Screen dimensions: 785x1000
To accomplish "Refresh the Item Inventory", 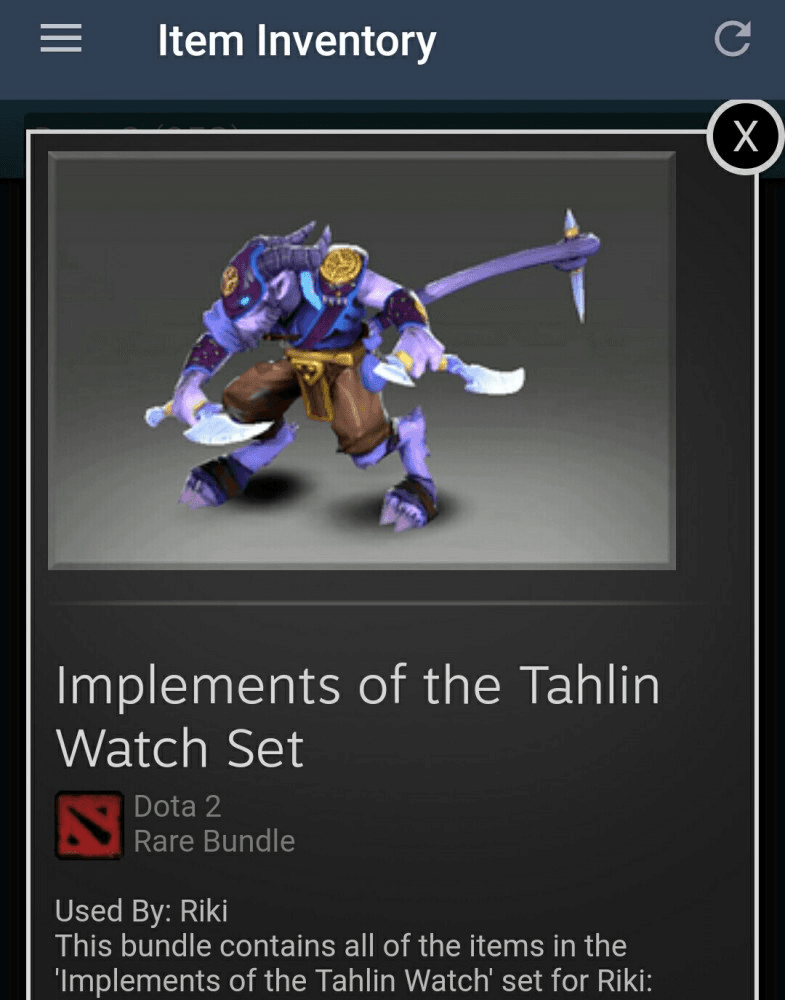I will (x=732, y=39).
